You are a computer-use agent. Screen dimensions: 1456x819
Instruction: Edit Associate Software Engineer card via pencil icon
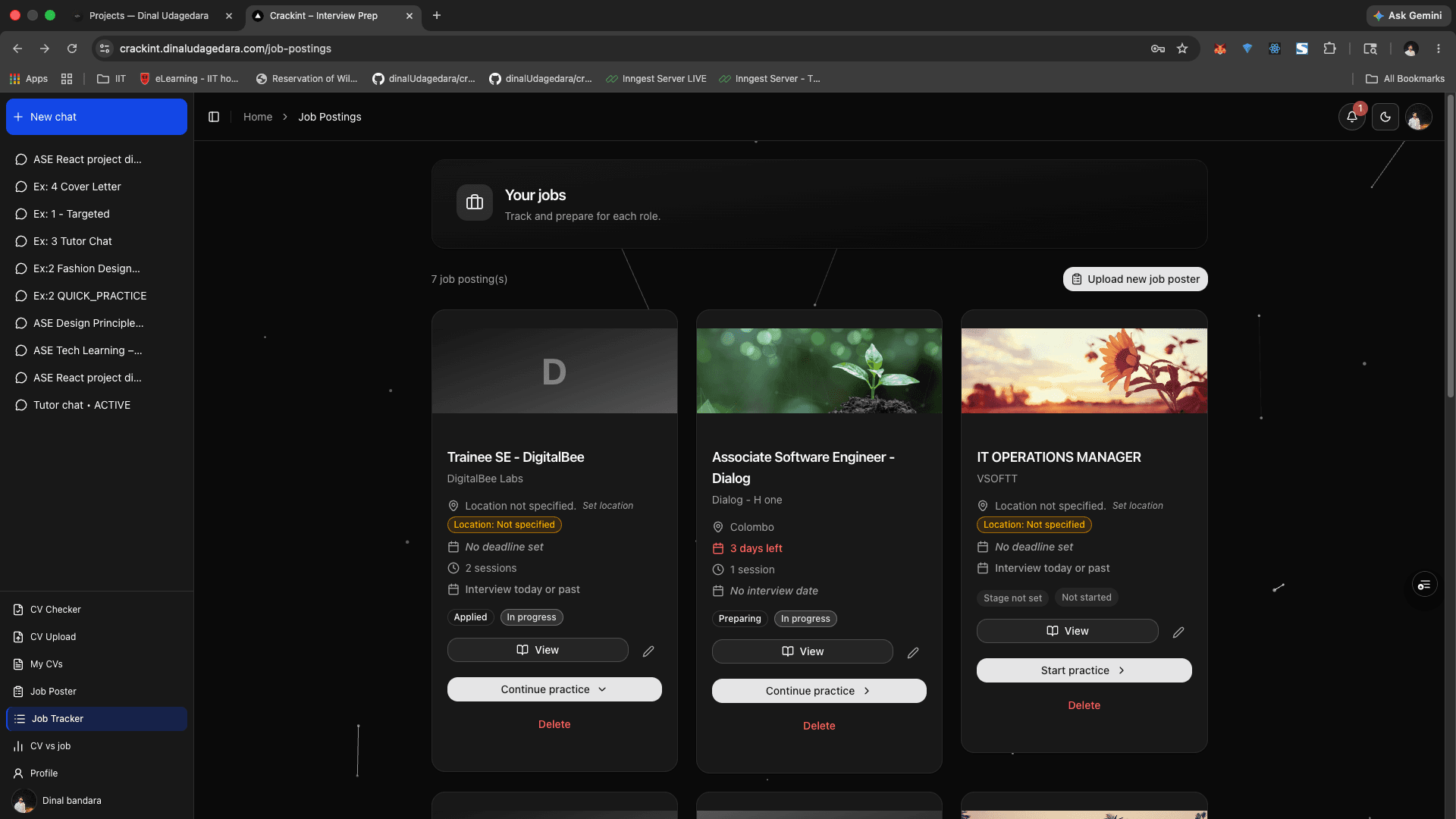click(x=913, y=652)
